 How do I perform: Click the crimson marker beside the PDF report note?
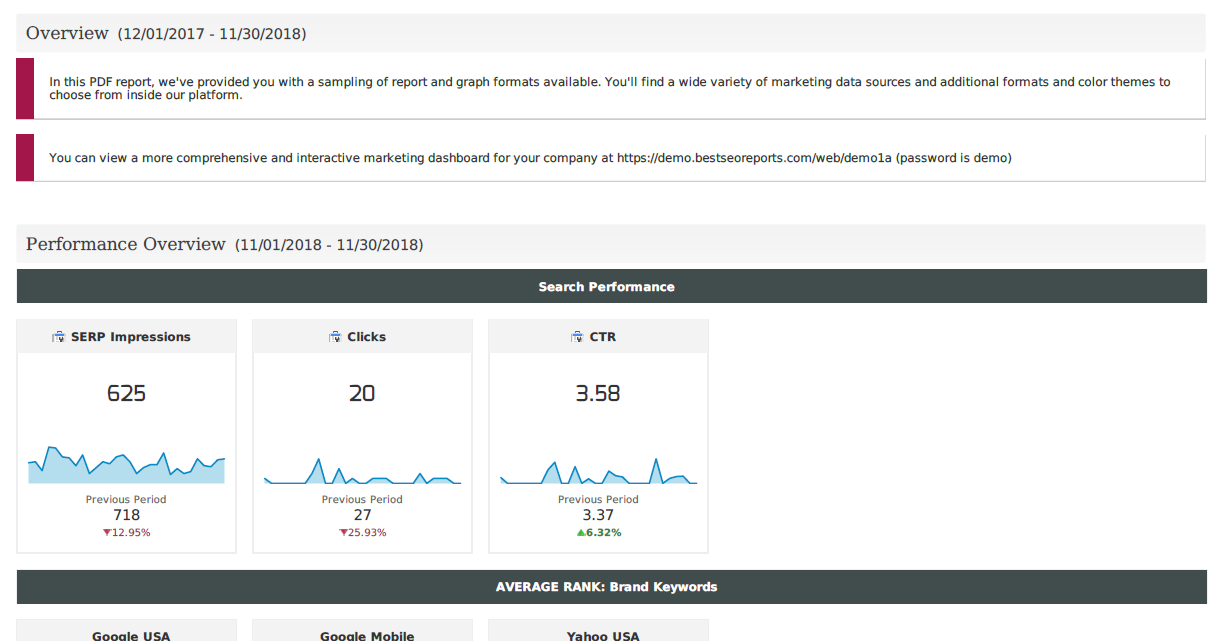(25, 89)
